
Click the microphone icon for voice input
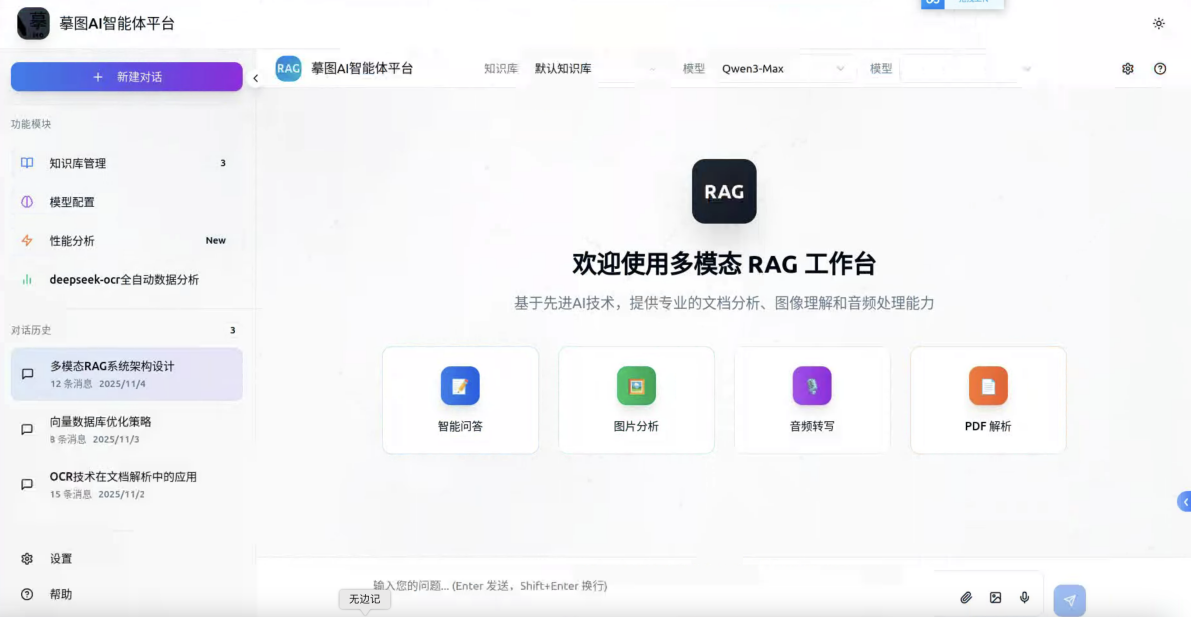coord(1023,597)
